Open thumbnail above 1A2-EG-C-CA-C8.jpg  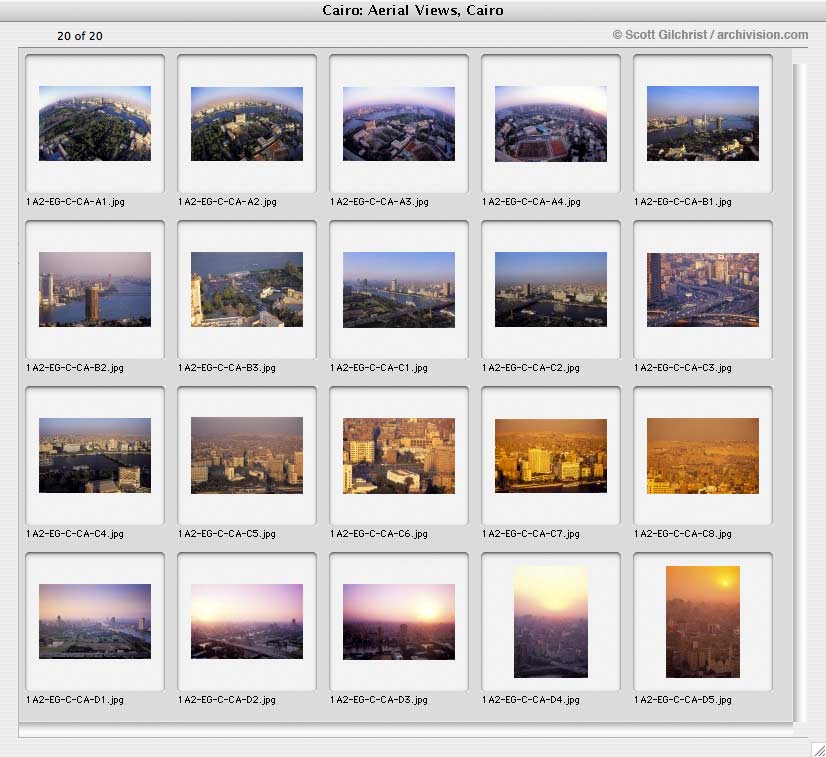pos(703,455)
